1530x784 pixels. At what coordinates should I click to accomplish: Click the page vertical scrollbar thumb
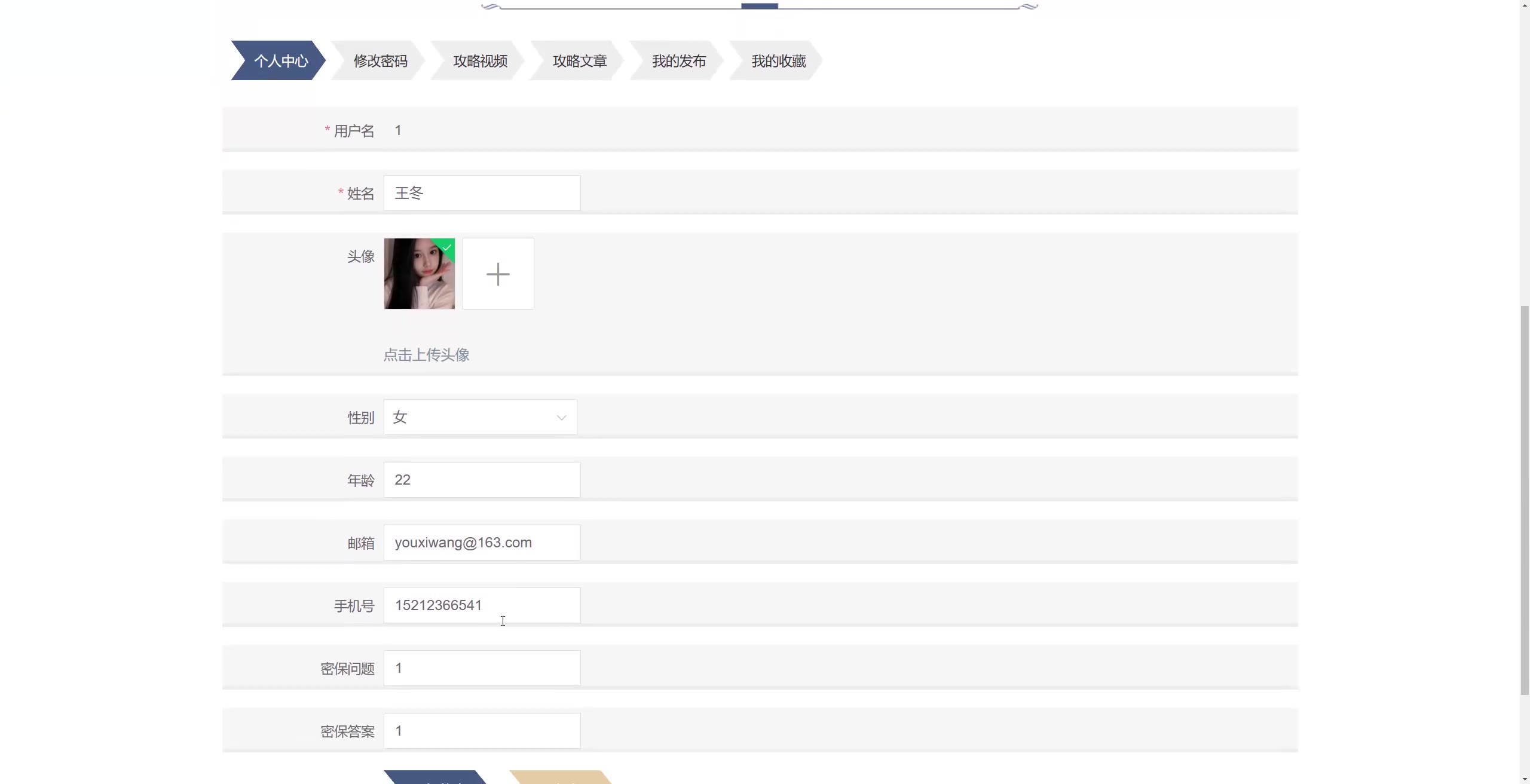tap(1524, 499)
